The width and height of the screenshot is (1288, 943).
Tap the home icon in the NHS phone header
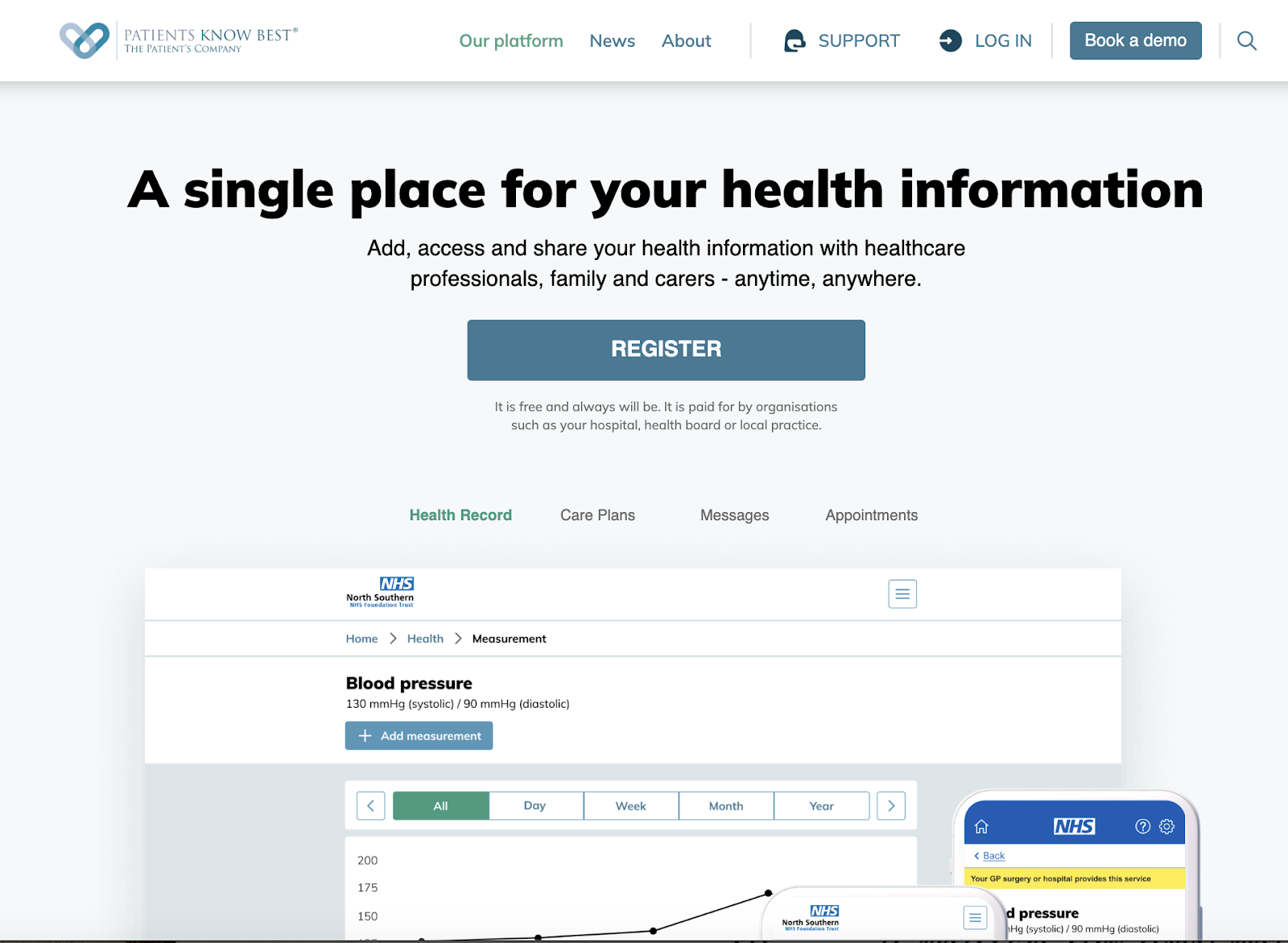(981, 826)
